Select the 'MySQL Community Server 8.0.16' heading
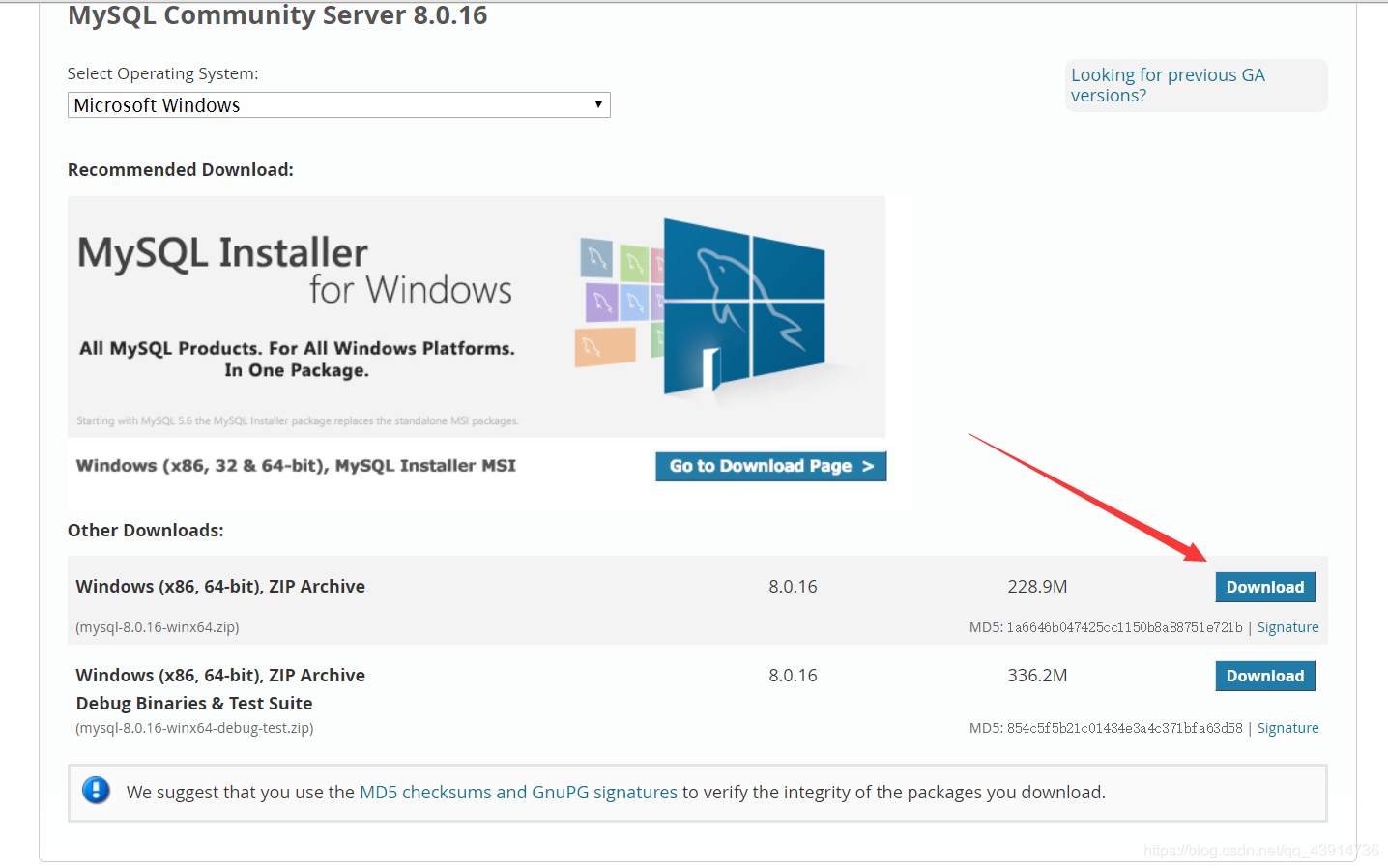 pos(277,15)
